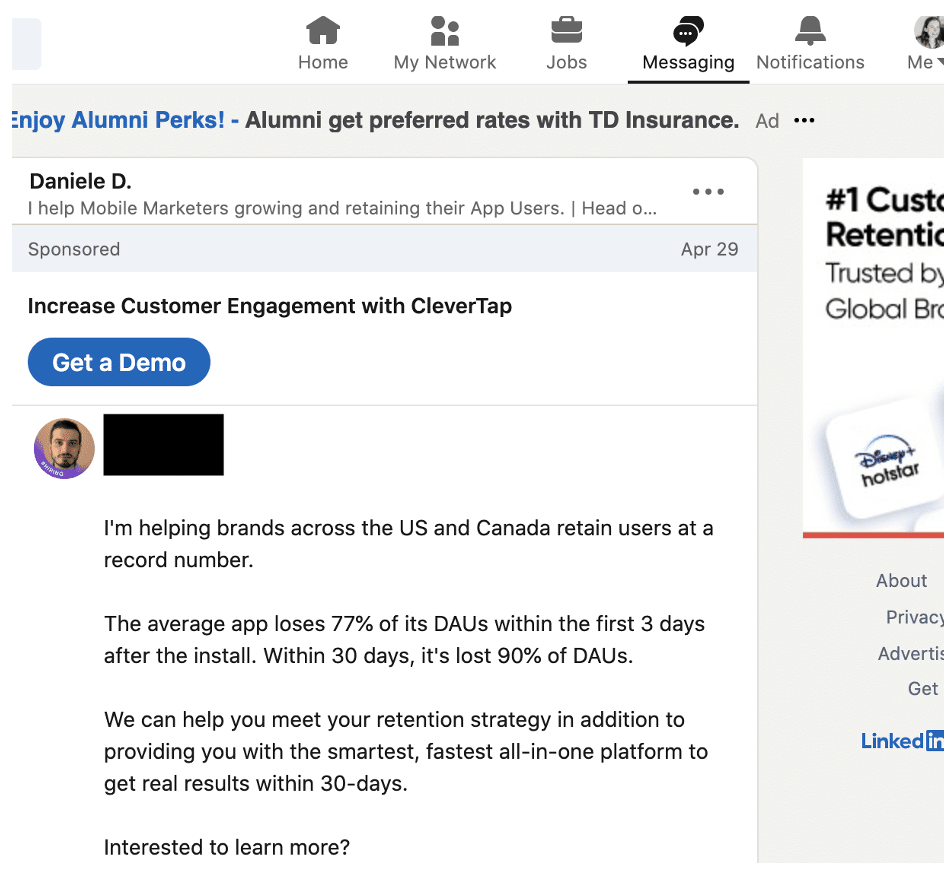
Task: Go to the Home feed icon
Action: coord(323,30)
